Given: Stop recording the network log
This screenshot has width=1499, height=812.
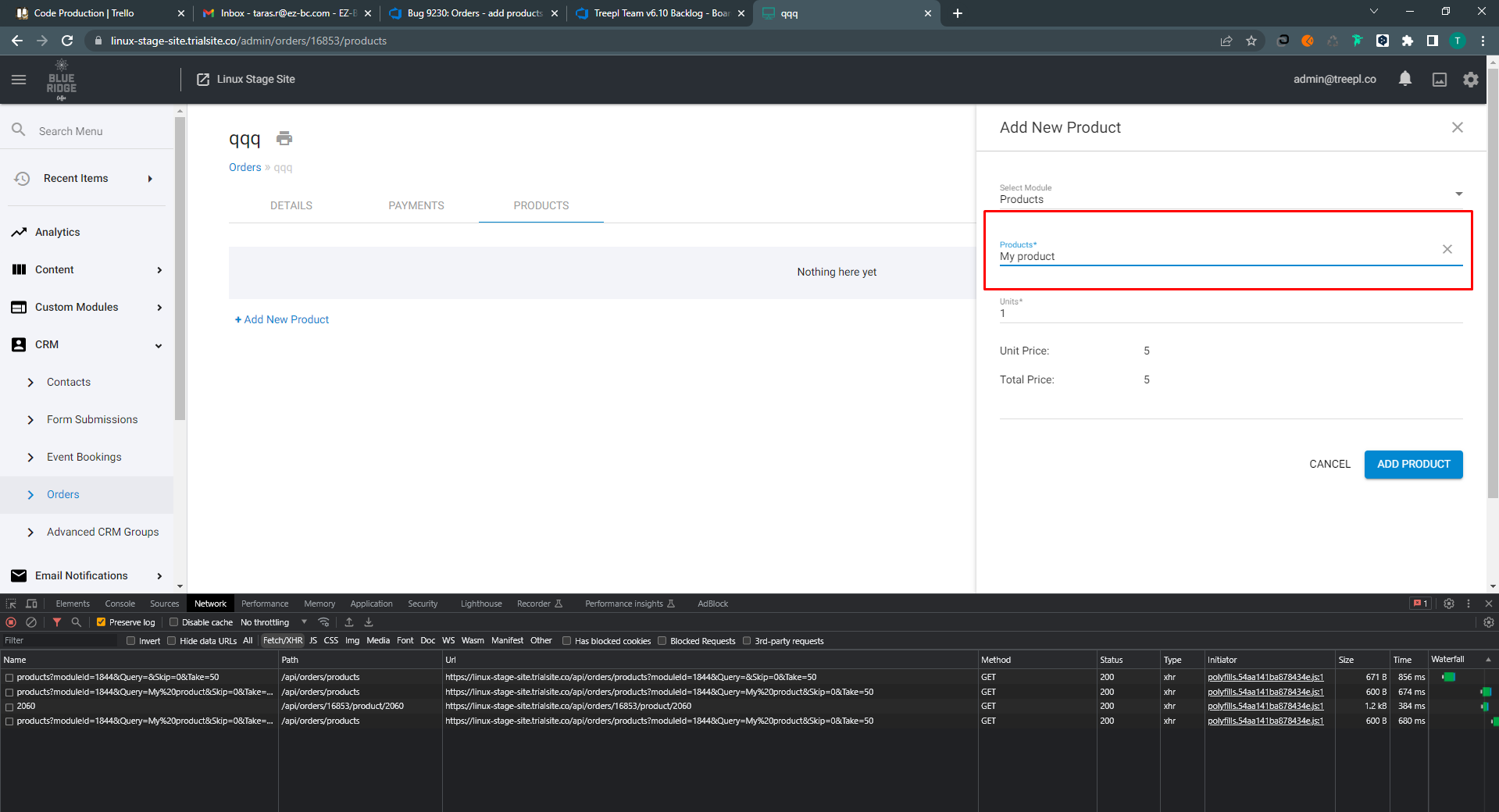Looking at the screenshot, I should 11,622.
